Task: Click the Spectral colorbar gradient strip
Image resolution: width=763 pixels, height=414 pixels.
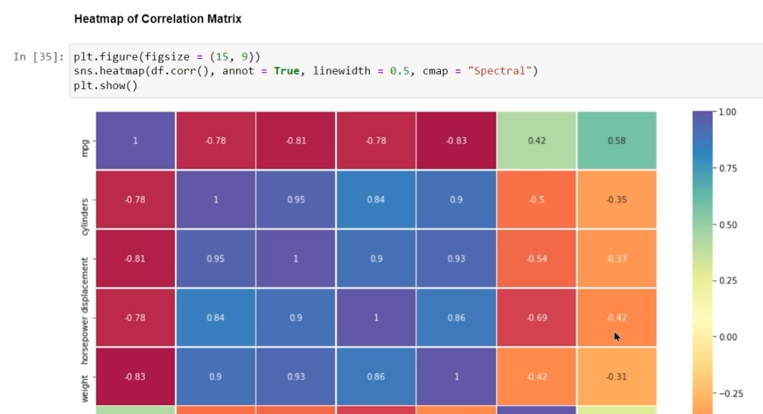Action: pyautogui.click(x=703, y=250)
